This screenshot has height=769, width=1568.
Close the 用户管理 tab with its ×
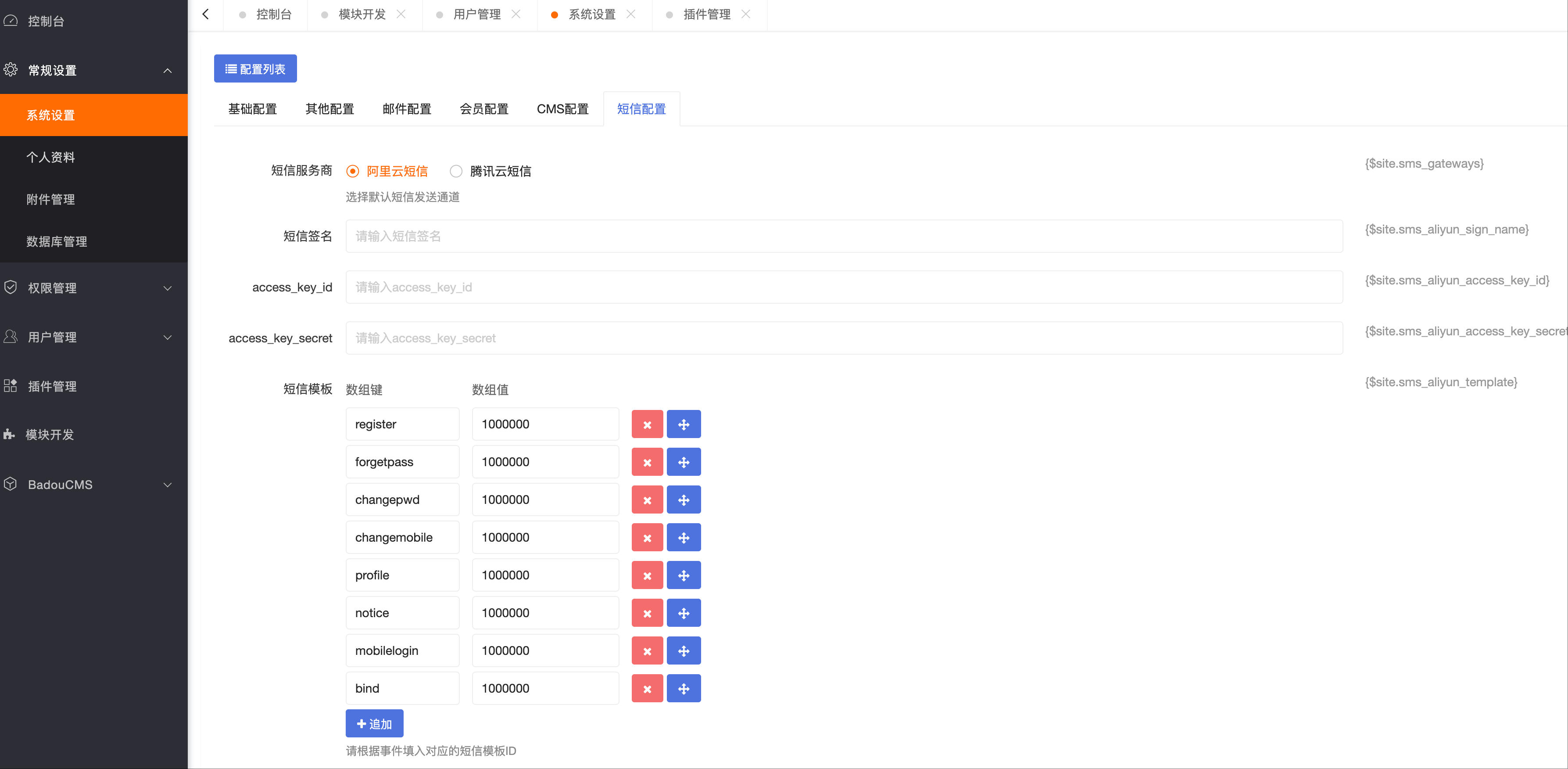pyautogui.click(x=517, y=14)
